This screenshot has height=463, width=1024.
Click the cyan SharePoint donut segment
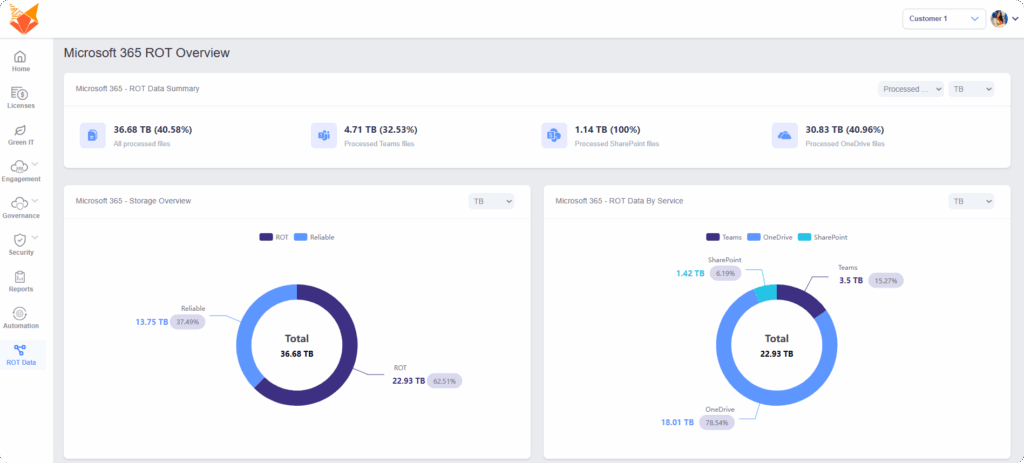(766, 293)
